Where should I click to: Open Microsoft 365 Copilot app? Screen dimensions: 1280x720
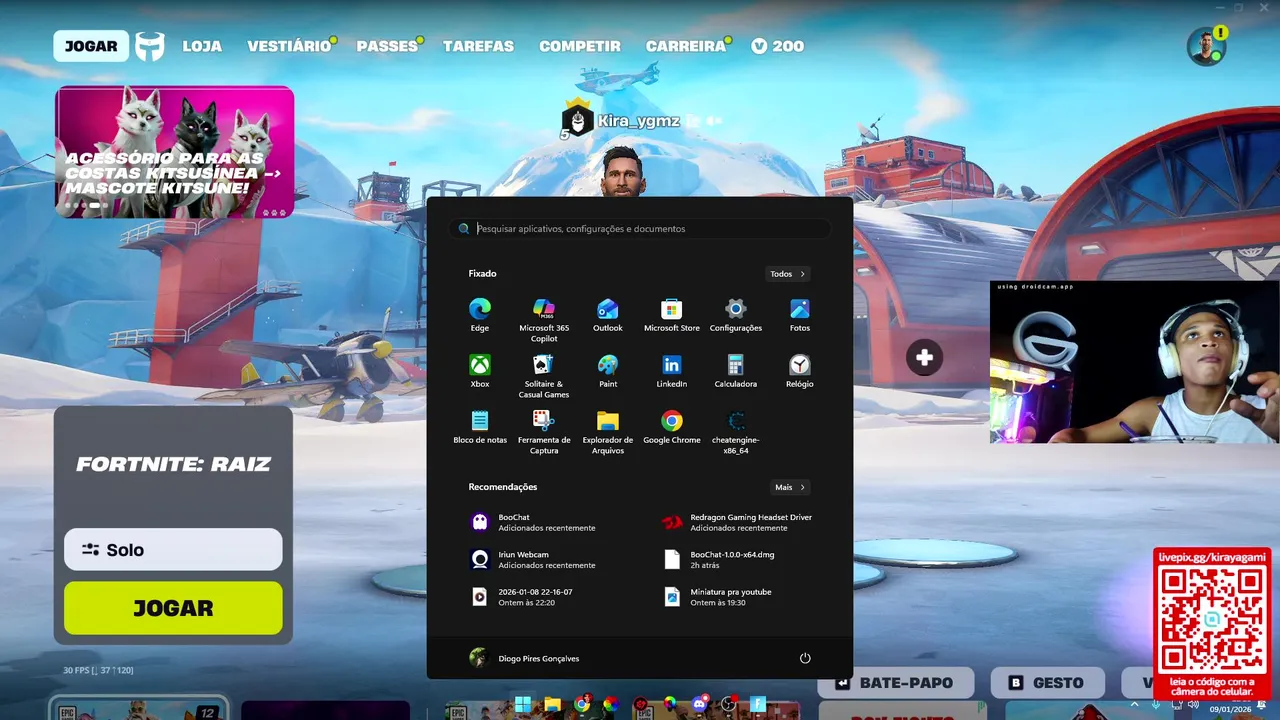coord(544,319)
